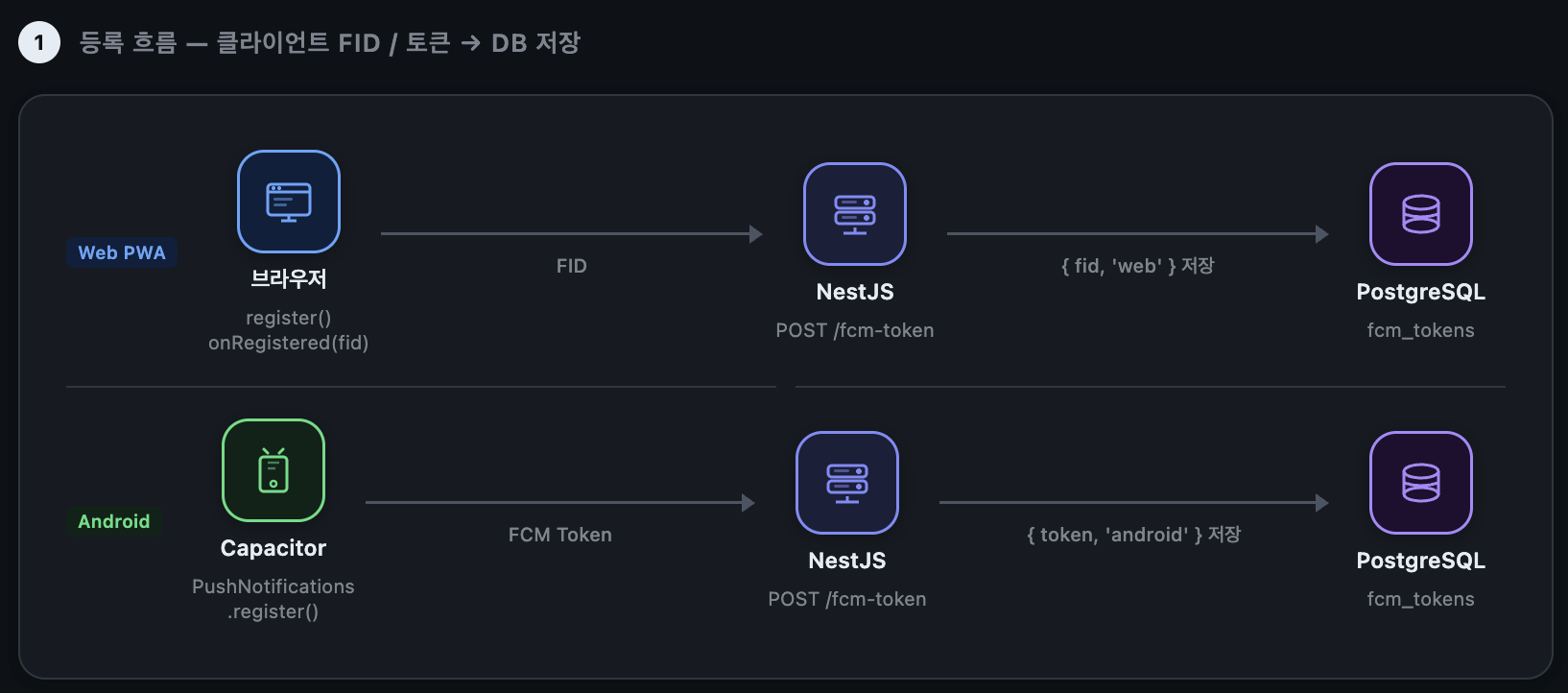This screenshot has width=1568, height=693.
Task: Click the browser monitor icon in Web PWA row
Action: 289,202
